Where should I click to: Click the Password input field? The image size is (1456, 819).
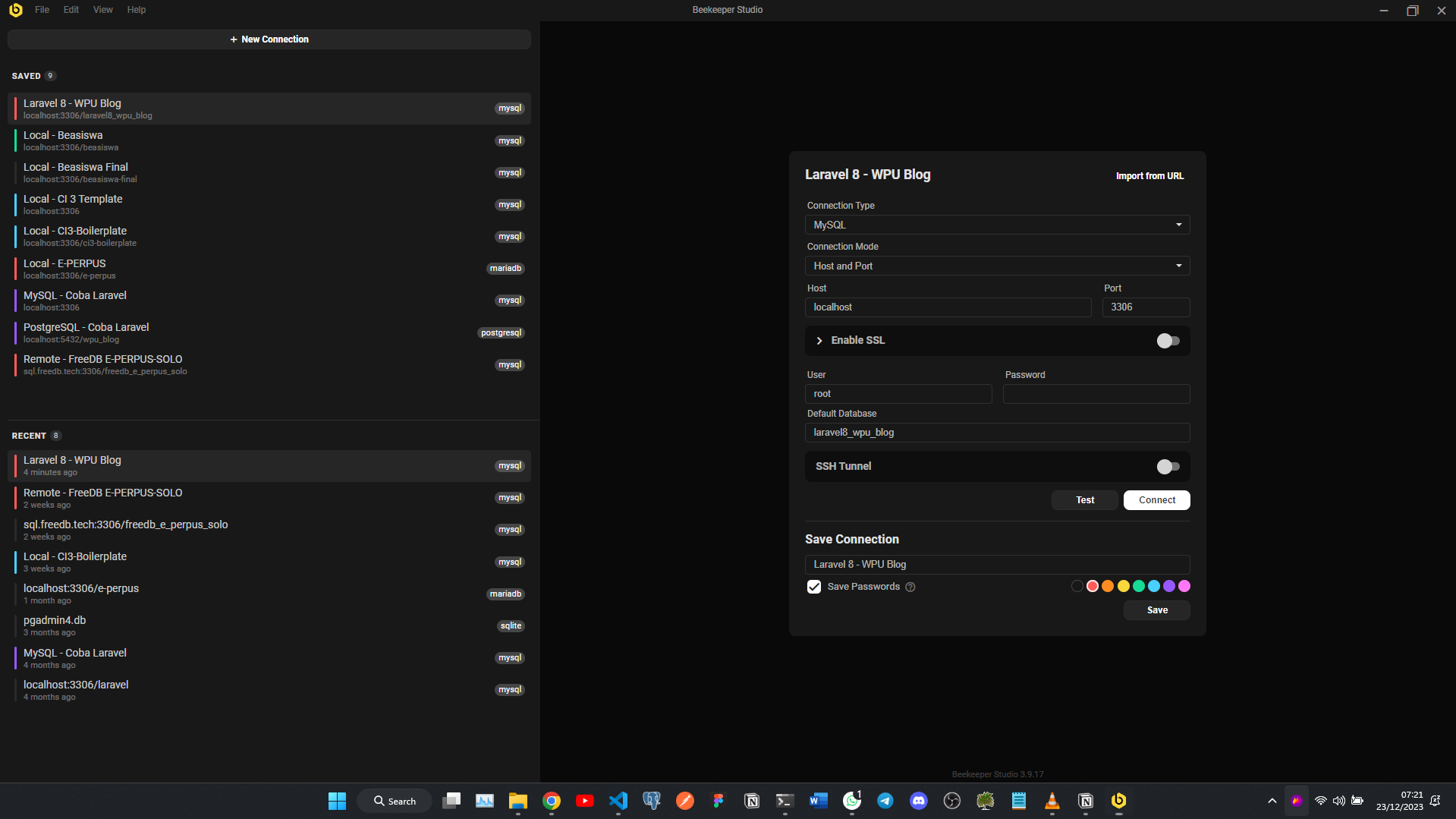click(x=1096, y=394)
